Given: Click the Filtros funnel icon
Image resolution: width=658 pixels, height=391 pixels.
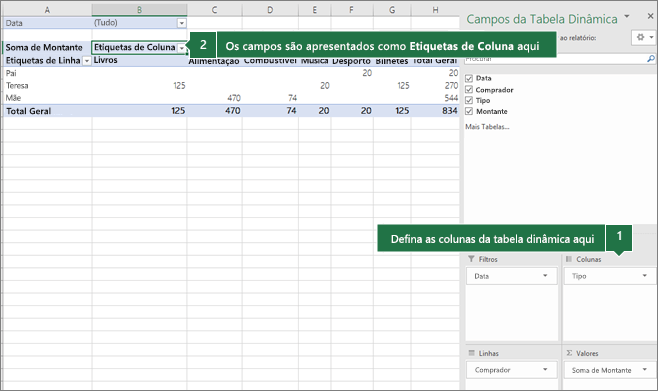Looking at the screenshot, I should pos(472,259).
